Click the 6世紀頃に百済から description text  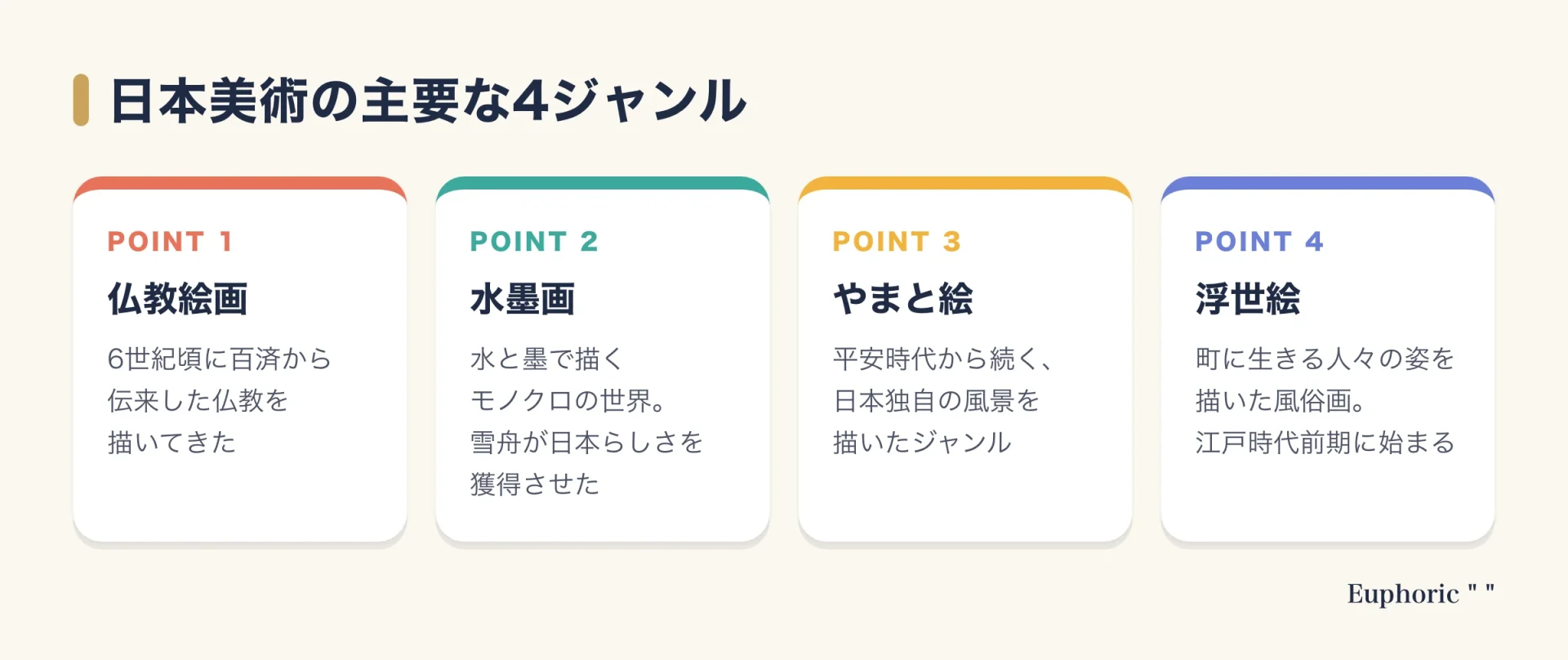coord(220,359)
